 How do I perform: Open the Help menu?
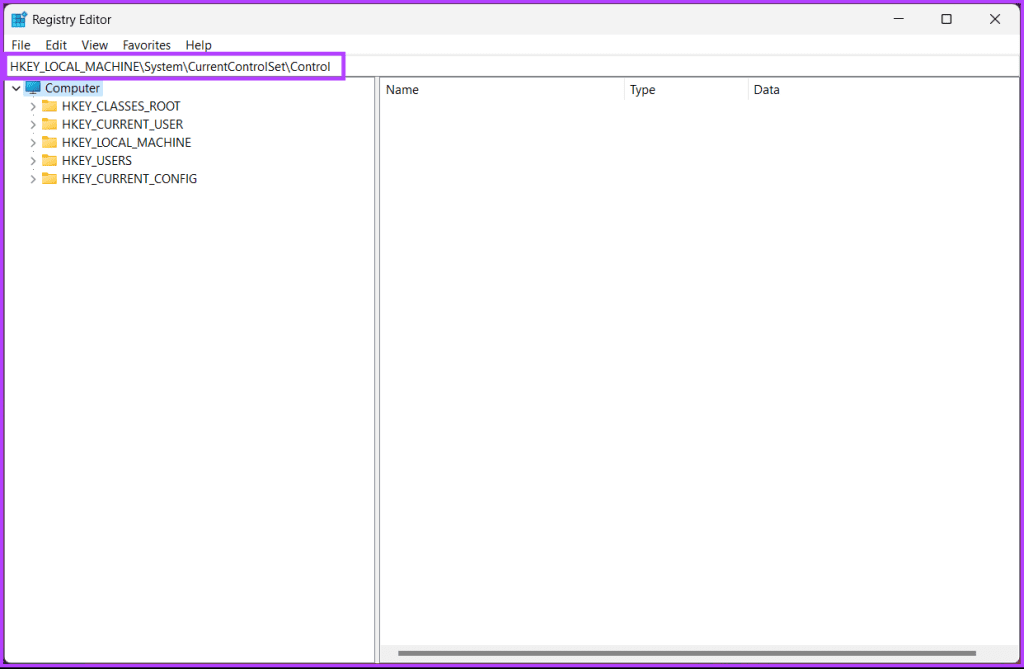[x=198, y=45]
